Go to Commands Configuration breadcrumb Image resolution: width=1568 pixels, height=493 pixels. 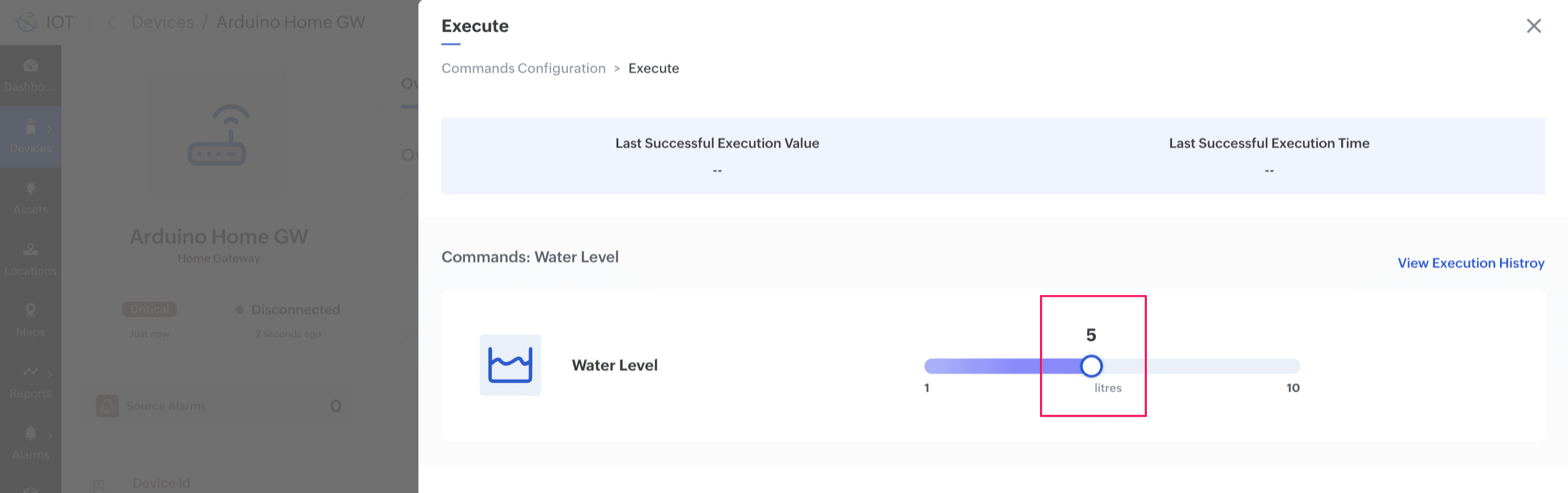pos(523,68)
